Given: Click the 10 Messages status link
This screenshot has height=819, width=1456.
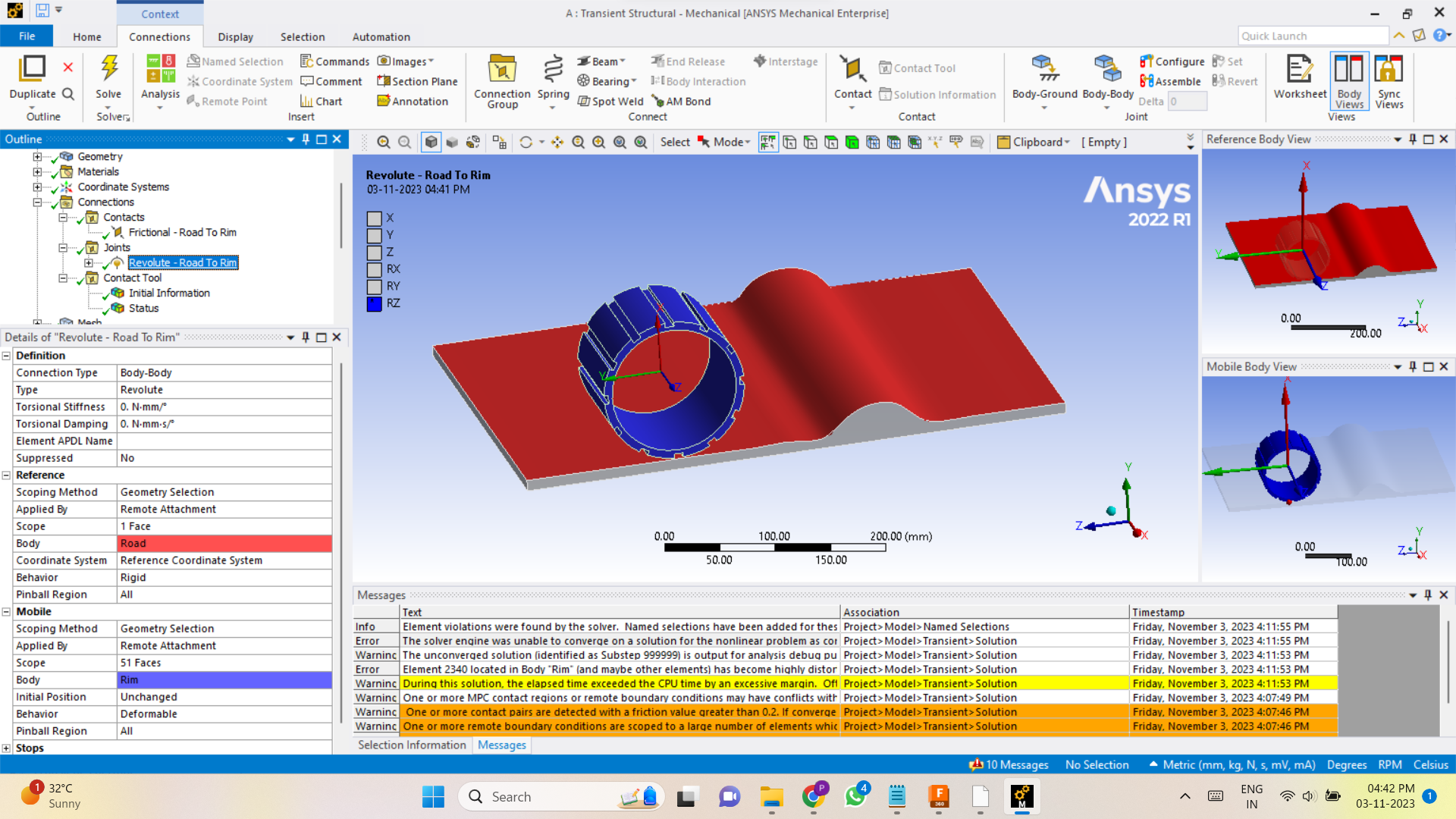Looking at the screenshot, I should 1009,764.
